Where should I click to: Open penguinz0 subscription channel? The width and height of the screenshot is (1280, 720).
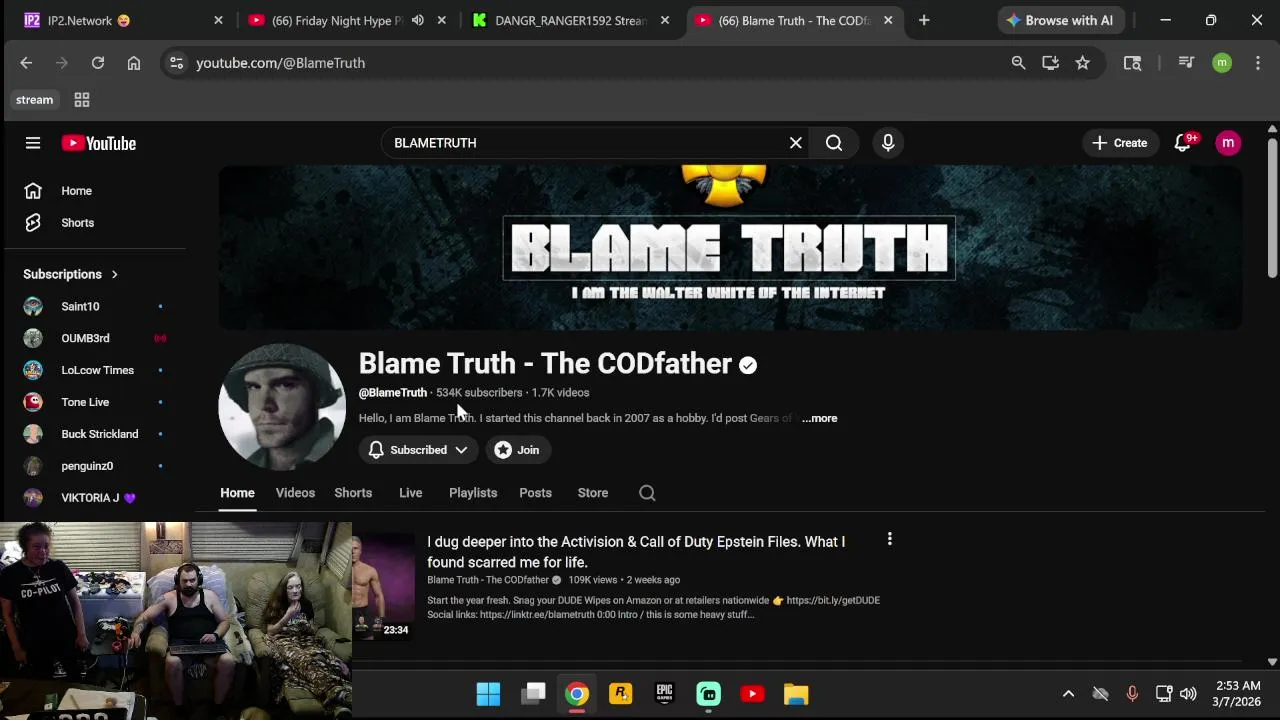[95, 466]
